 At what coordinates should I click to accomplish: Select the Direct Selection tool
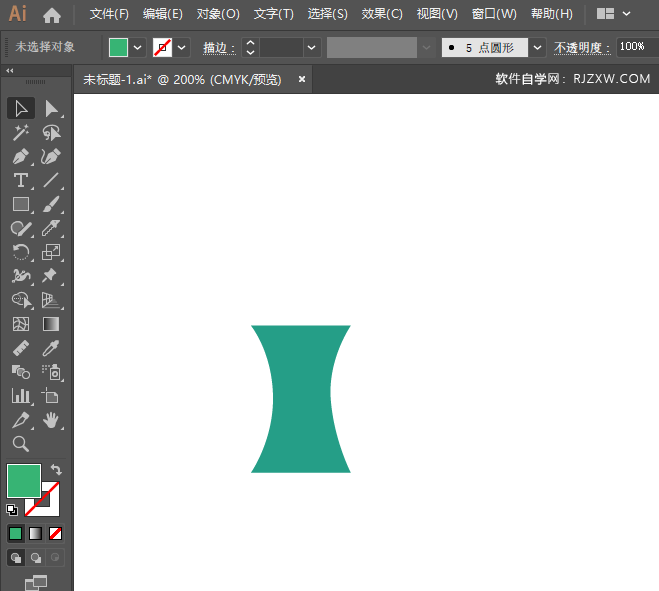(x=51, y=108)
